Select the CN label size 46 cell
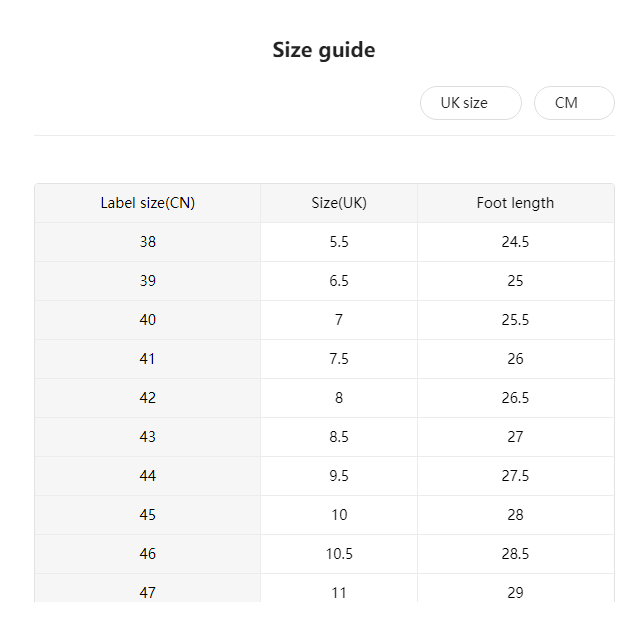The height and width of the screenshot is (635, 640). pos(148,554)
